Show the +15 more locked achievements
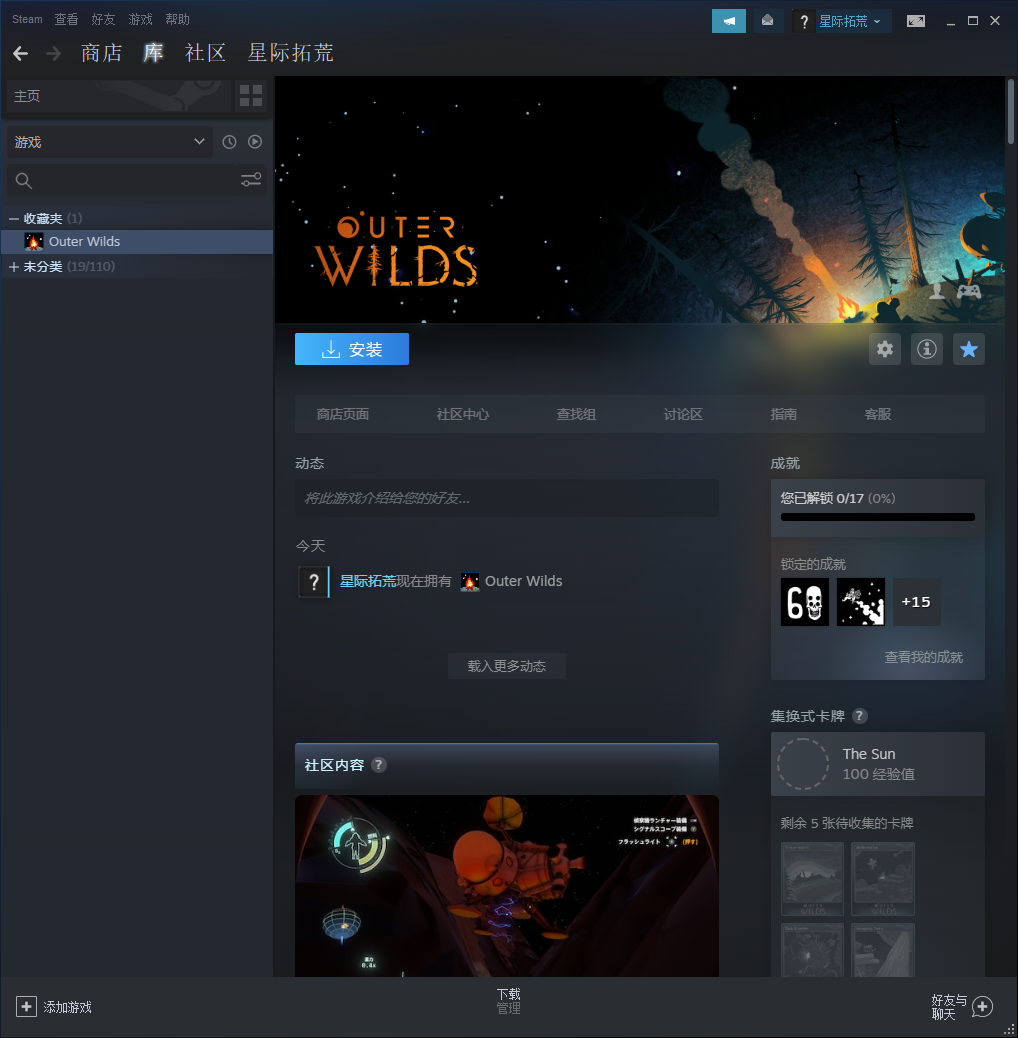 pos(917,602)
